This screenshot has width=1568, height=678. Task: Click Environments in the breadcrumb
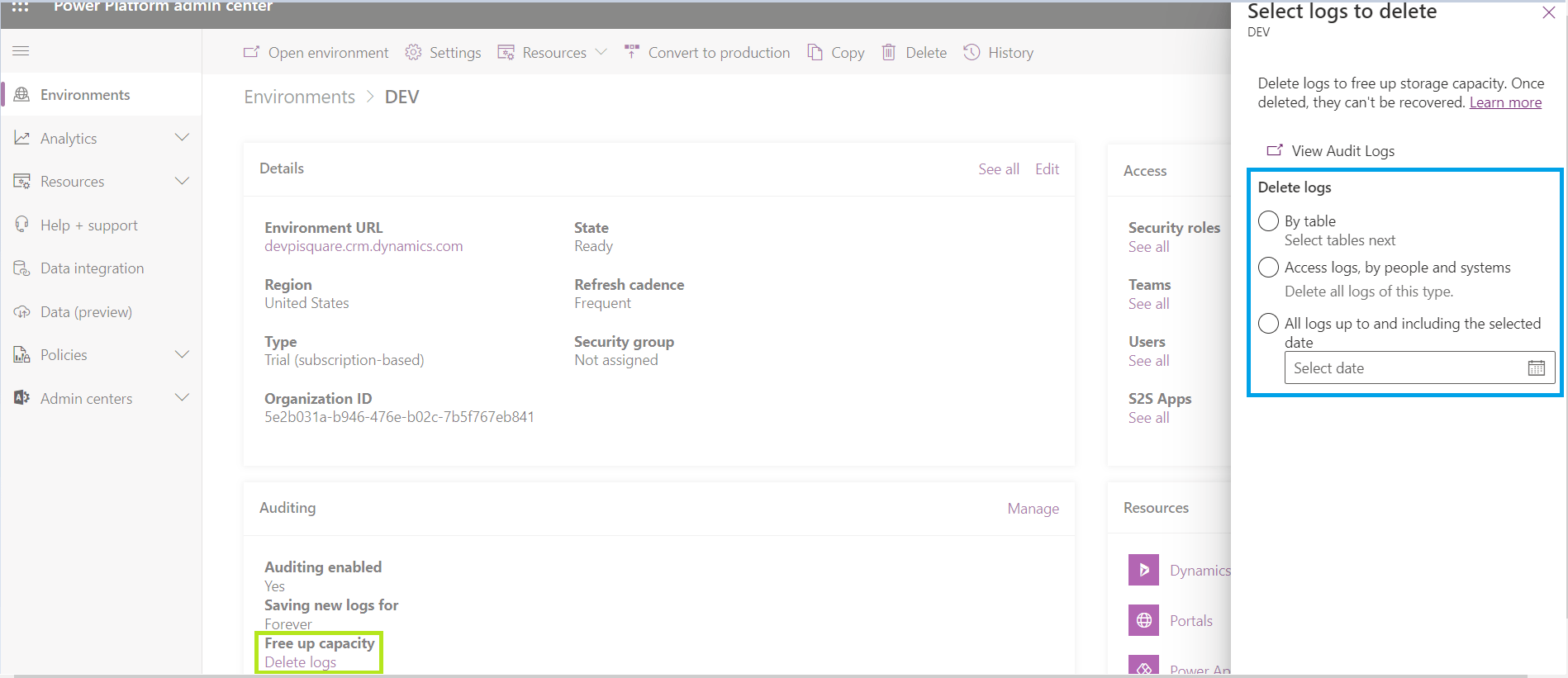(299, 97)
